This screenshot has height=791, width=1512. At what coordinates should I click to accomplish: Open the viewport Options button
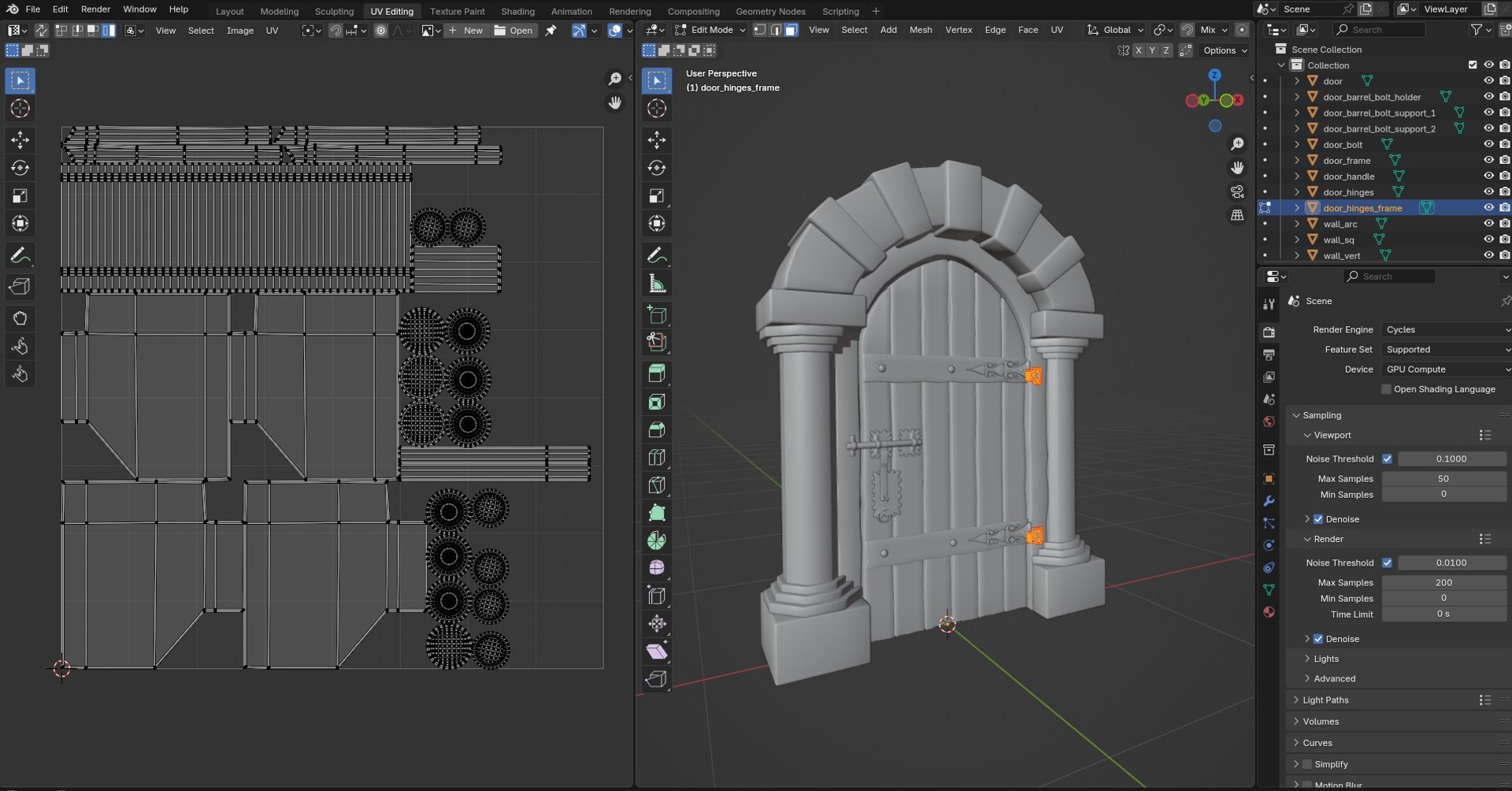tap(1225, 50)
